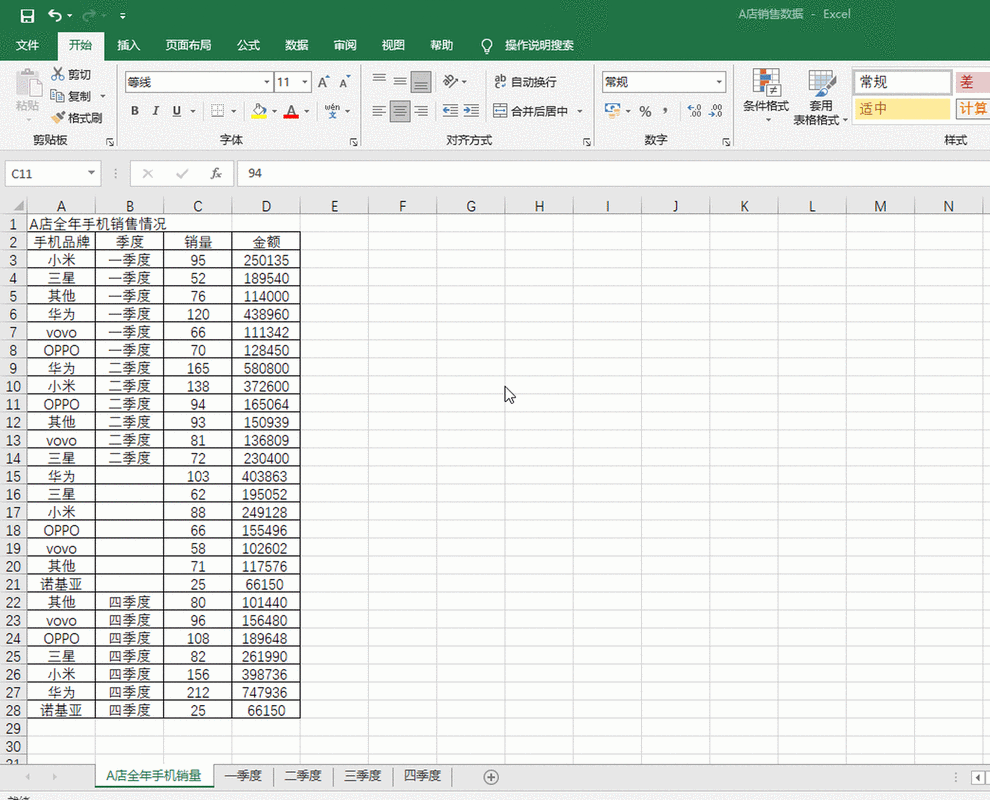
Task: Click the percent style icon
Action: click(645, 111)
